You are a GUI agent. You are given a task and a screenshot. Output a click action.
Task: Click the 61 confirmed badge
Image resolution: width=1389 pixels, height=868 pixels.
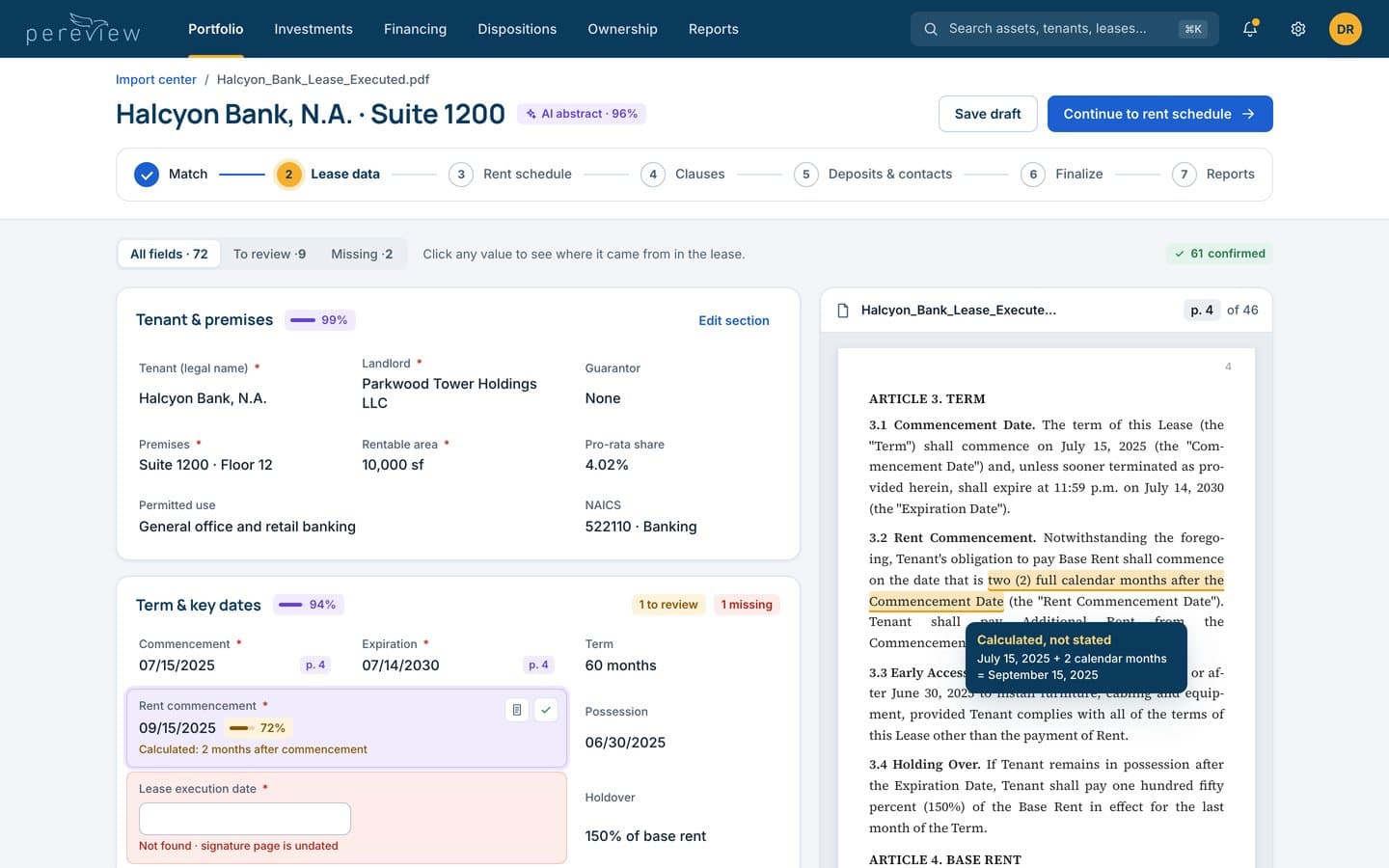pyautogui.click(x=1219, y=254)
